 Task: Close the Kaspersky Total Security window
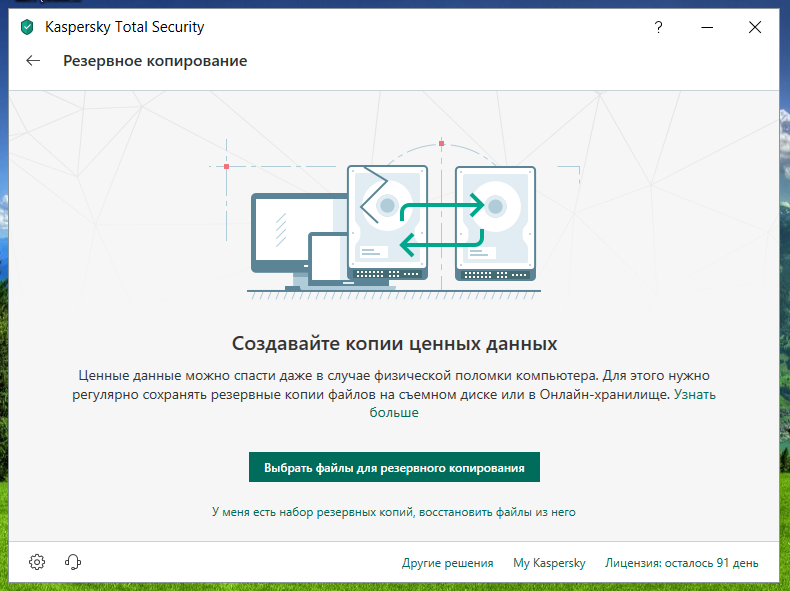click(755, 27)
